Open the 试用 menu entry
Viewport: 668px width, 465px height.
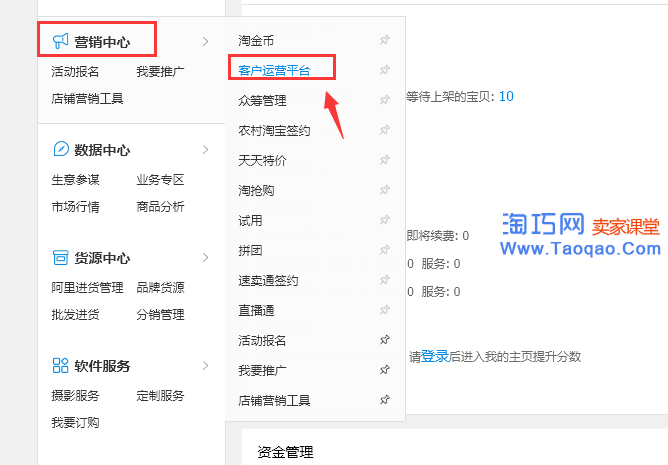[x=250, y=220]
